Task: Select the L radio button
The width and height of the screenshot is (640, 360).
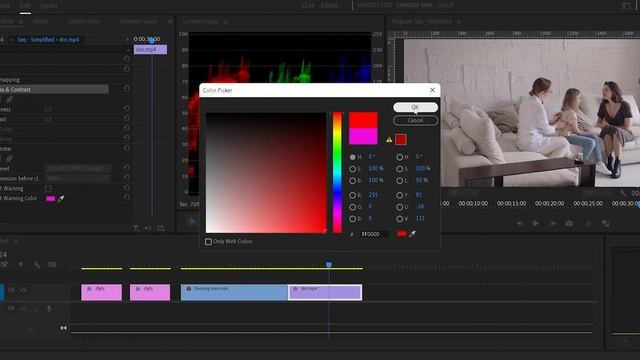Action: (400, 180)
